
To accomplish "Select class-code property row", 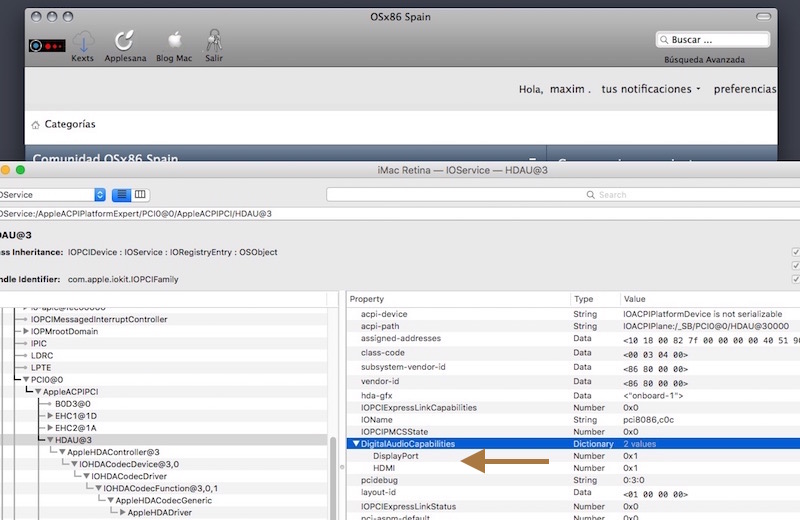I will pyautogui.click(x=573, y=353).
